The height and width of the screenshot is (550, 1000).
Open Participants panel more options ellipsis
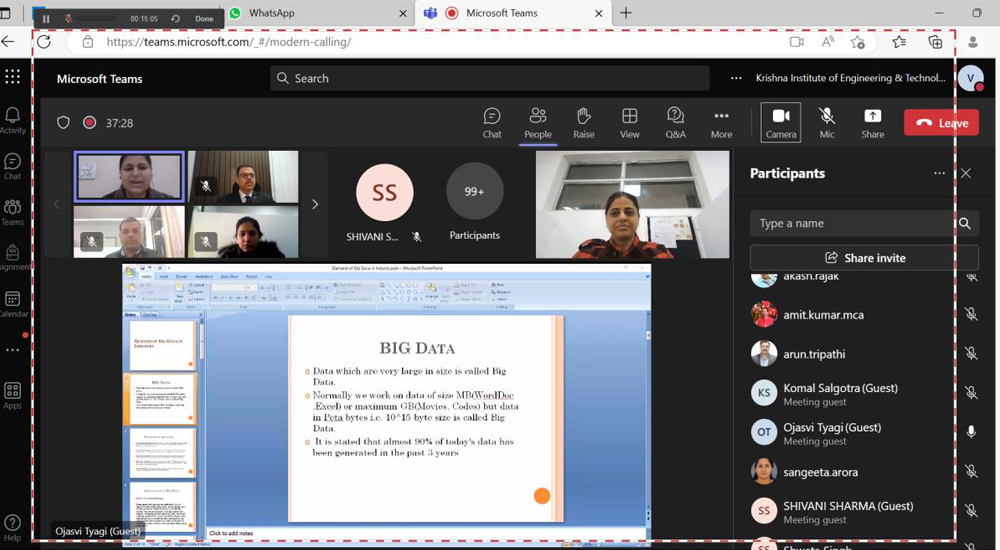939,173
